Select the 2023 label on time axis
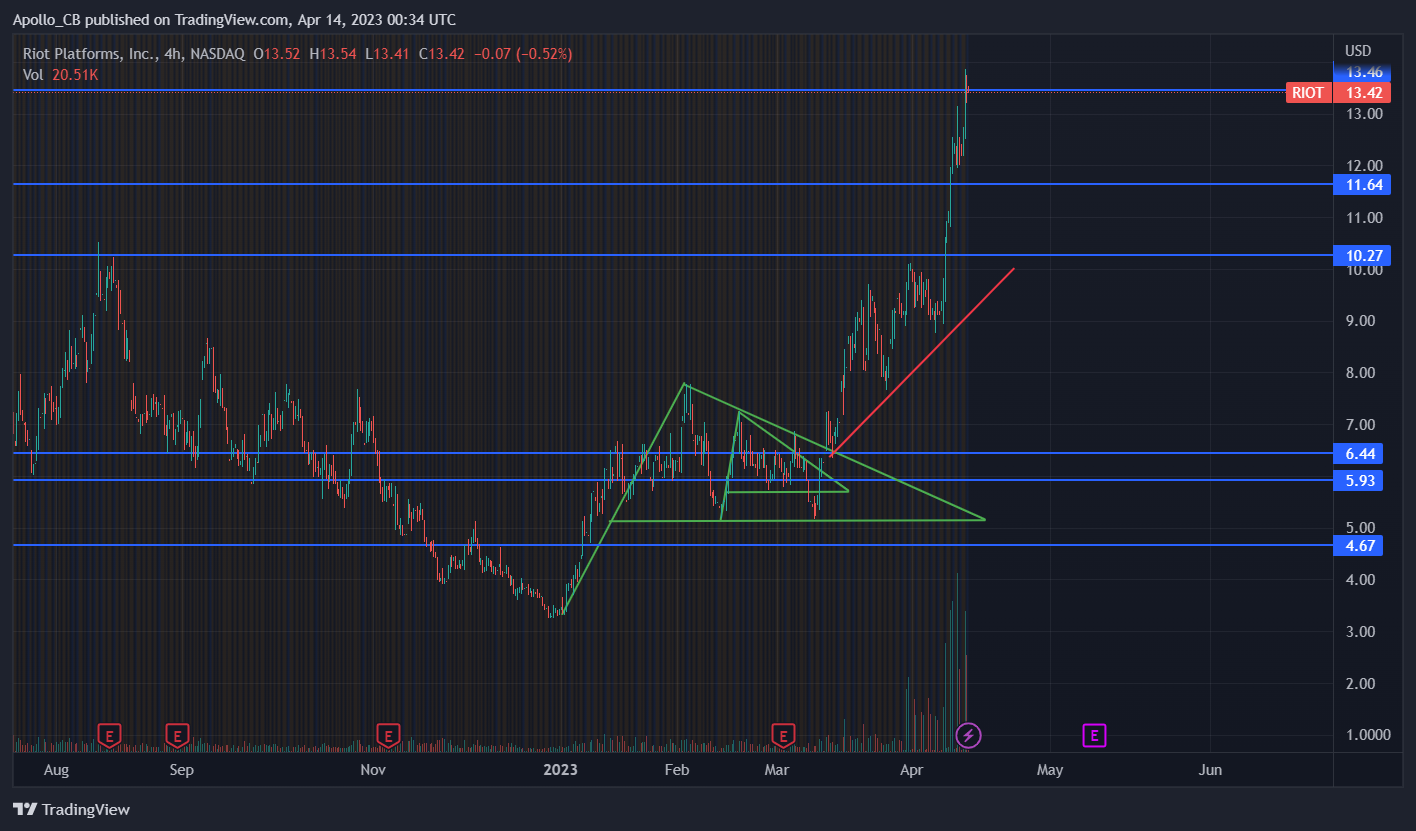This screenshot has height=831, width=1416. tap(559, 770)
